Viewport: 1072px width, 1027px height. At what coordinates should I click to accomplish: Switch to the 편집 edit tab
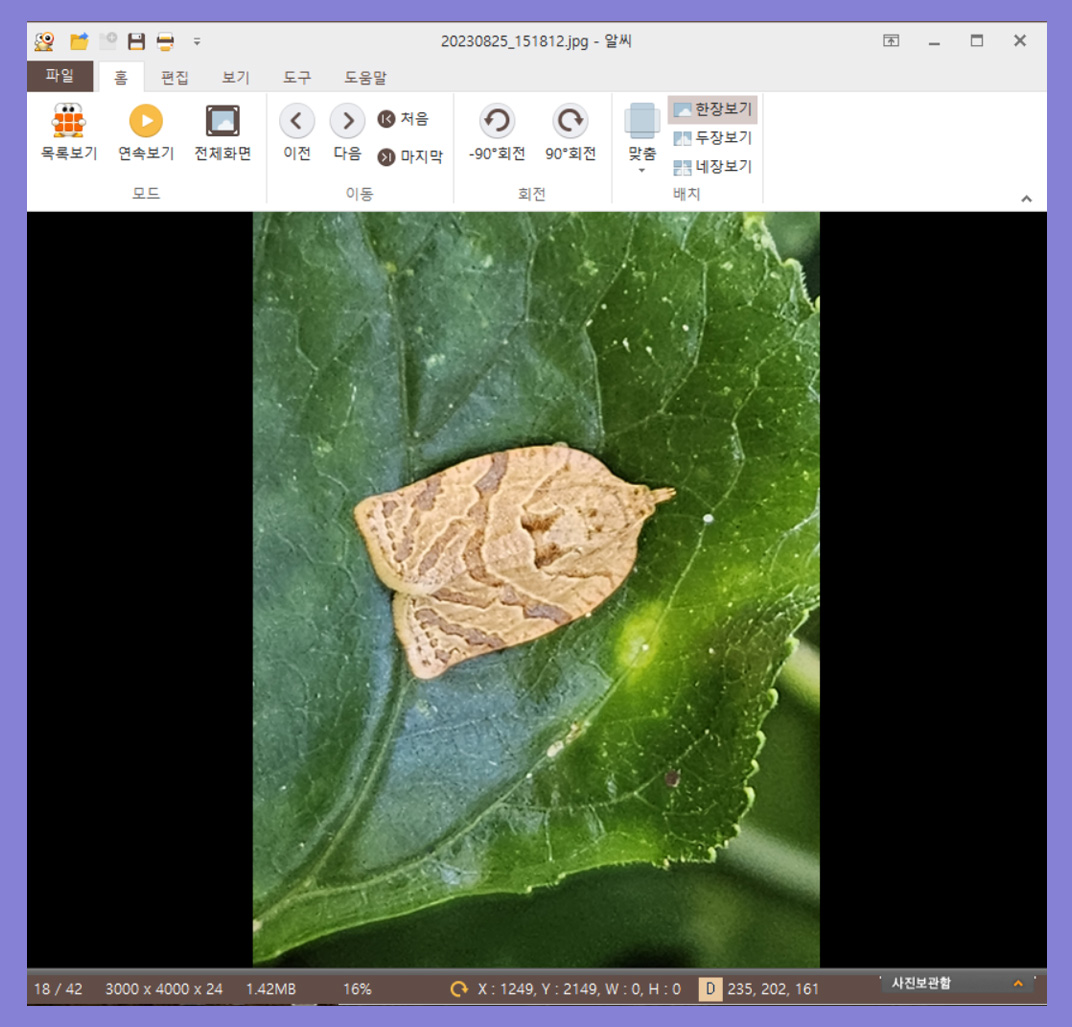click(x=174, y=77)
